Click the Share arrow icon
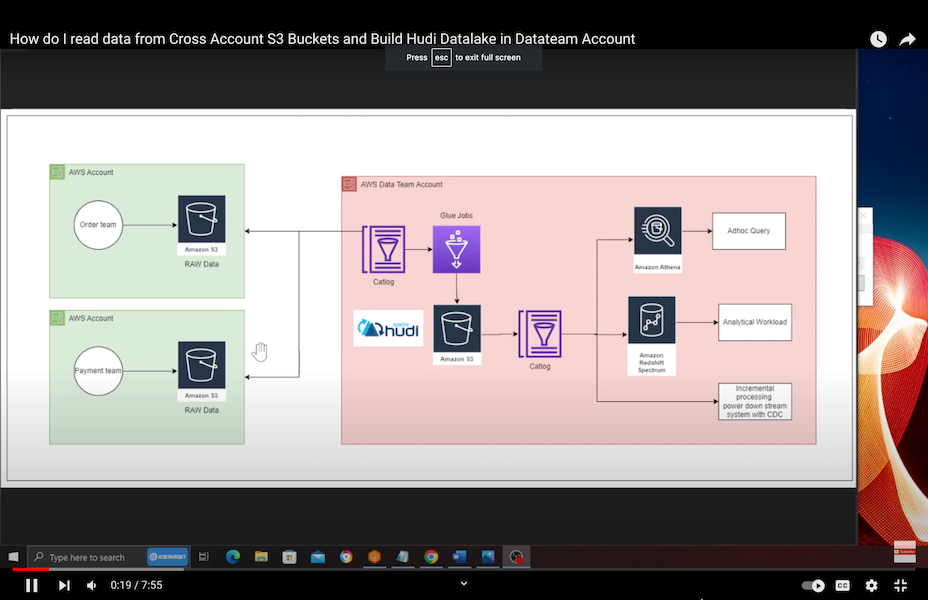Viewport: 928px width, 600px height. point(907,39)
